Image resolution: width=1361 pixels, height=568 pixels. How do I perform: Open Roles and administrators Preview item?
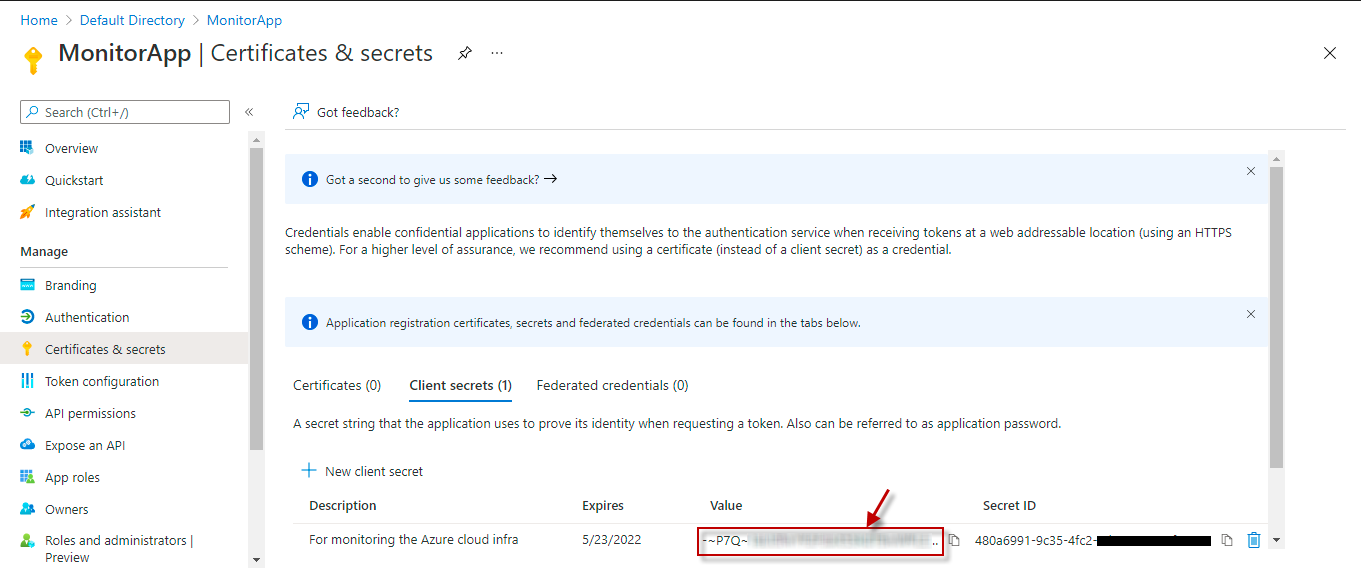[x=119, y=548]
